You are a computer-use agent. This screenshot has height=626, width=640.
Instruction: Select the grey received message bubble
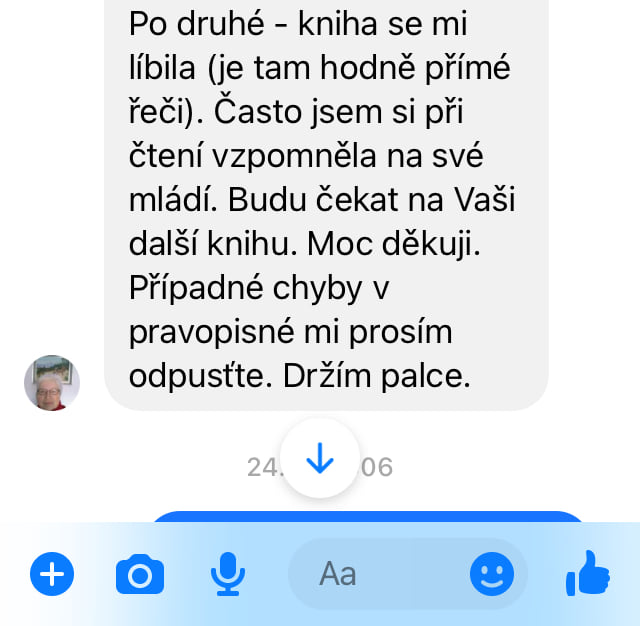(326, 204)
